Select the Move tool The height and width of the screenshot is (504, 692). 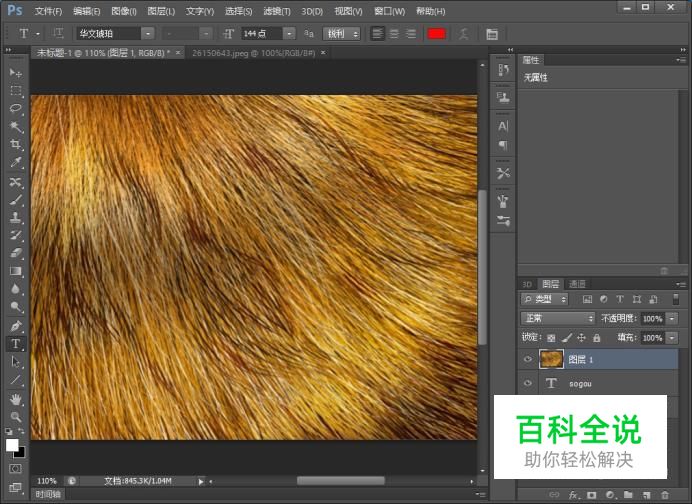[15, 73]
